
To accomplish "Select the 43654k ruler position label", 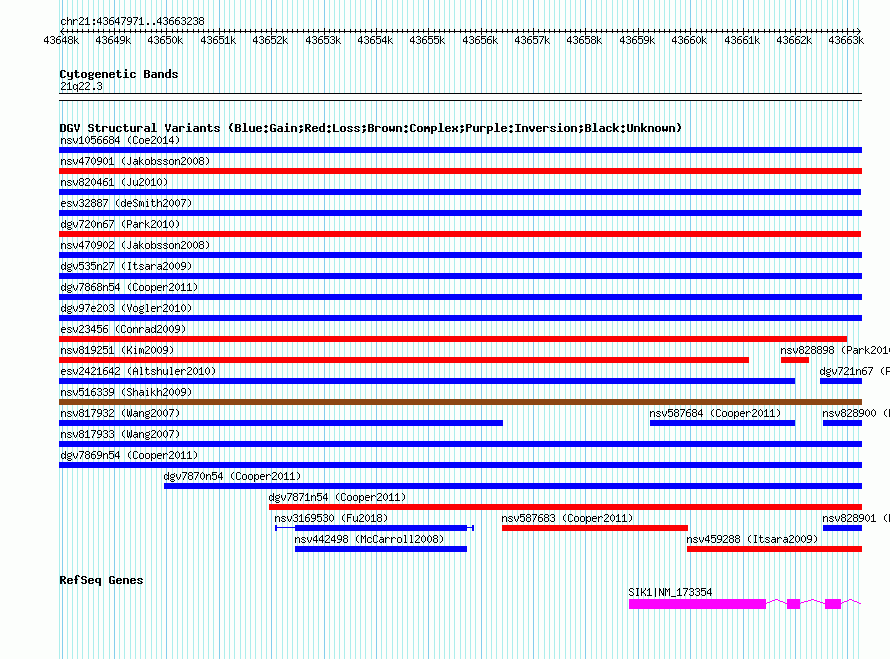I will [375, 40].
